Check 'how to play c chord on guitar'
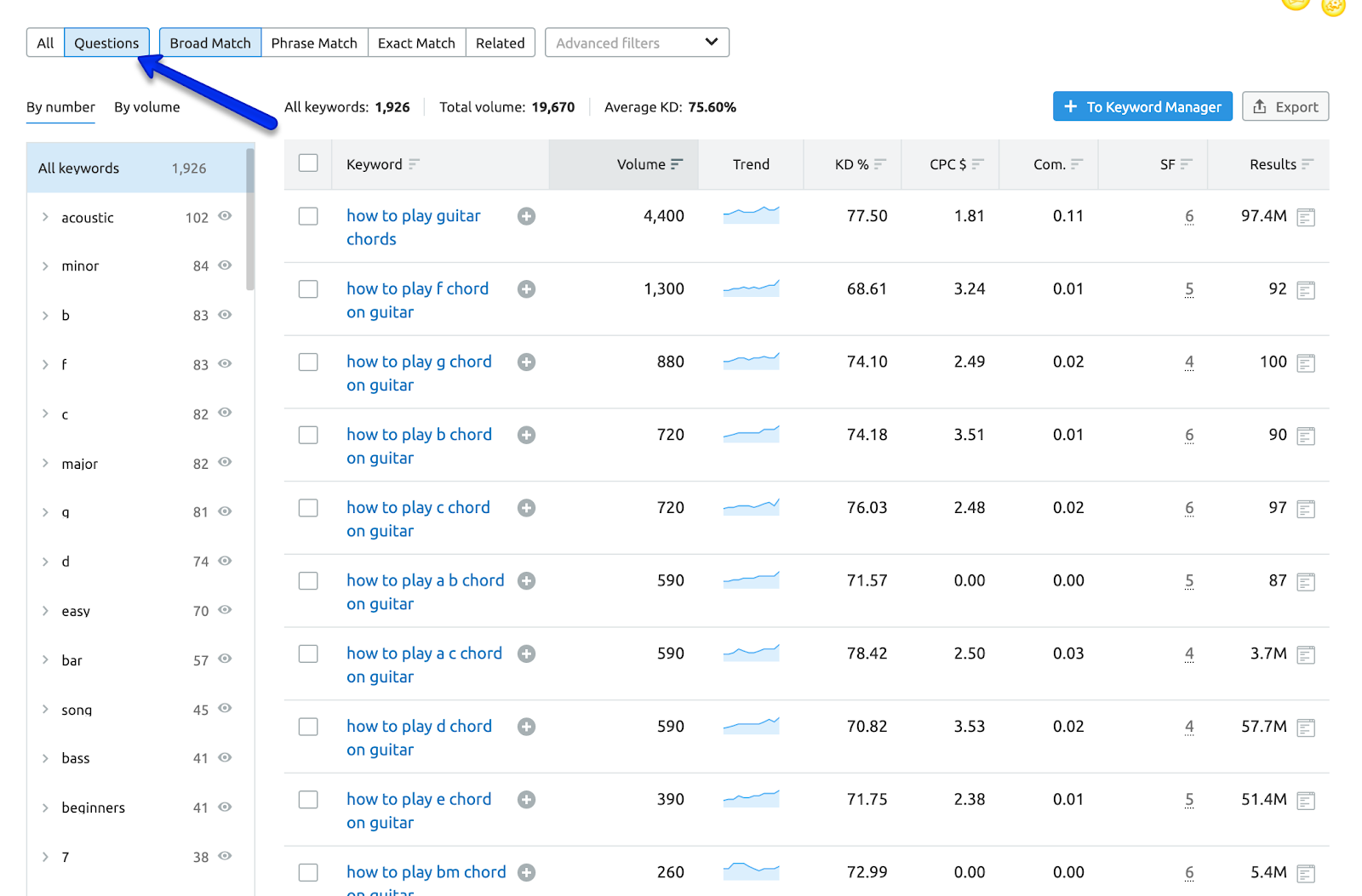 308,508
